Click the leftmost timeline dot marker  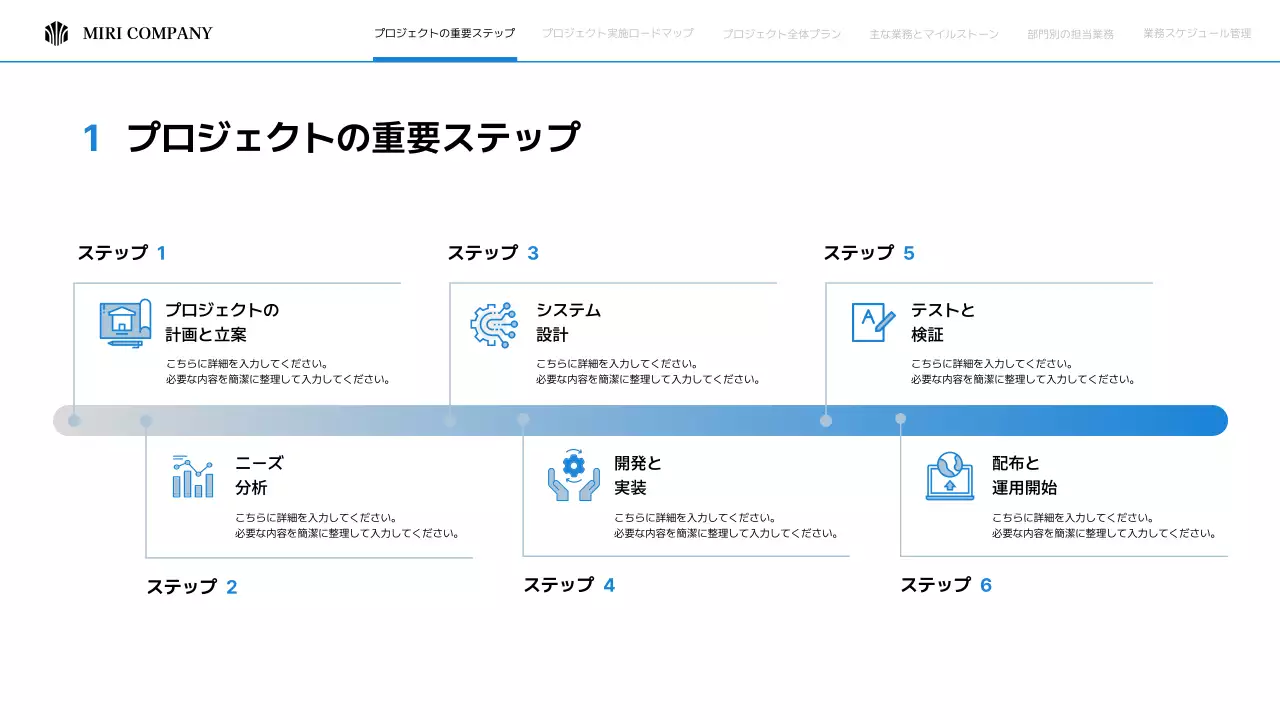click(x=74, y=420)
